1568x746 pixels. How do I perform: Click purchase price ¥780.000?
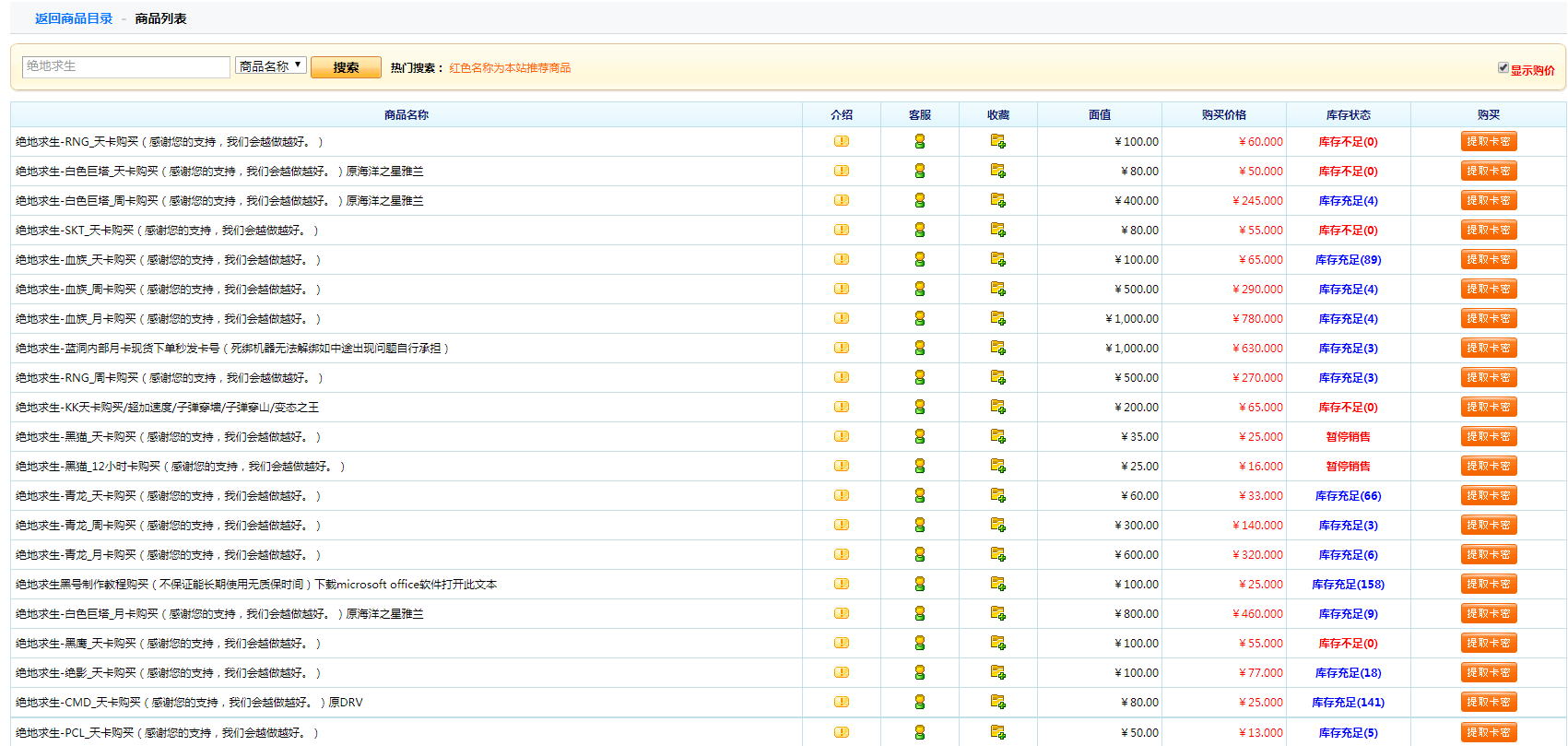coord(1257,318)
